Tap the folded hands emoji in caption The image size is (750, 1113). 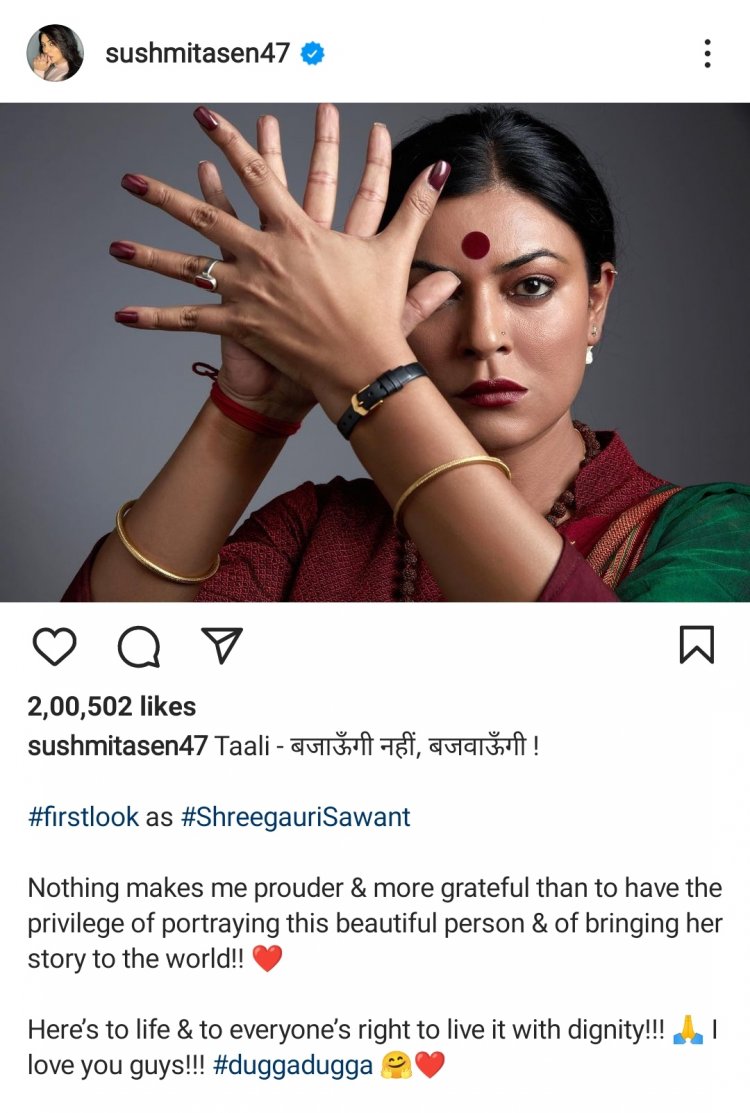687,1029
